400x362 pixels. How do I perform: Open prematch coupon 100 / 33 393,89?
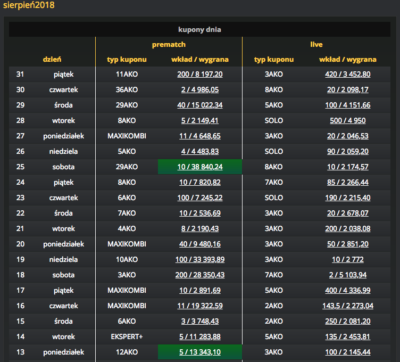200,259
